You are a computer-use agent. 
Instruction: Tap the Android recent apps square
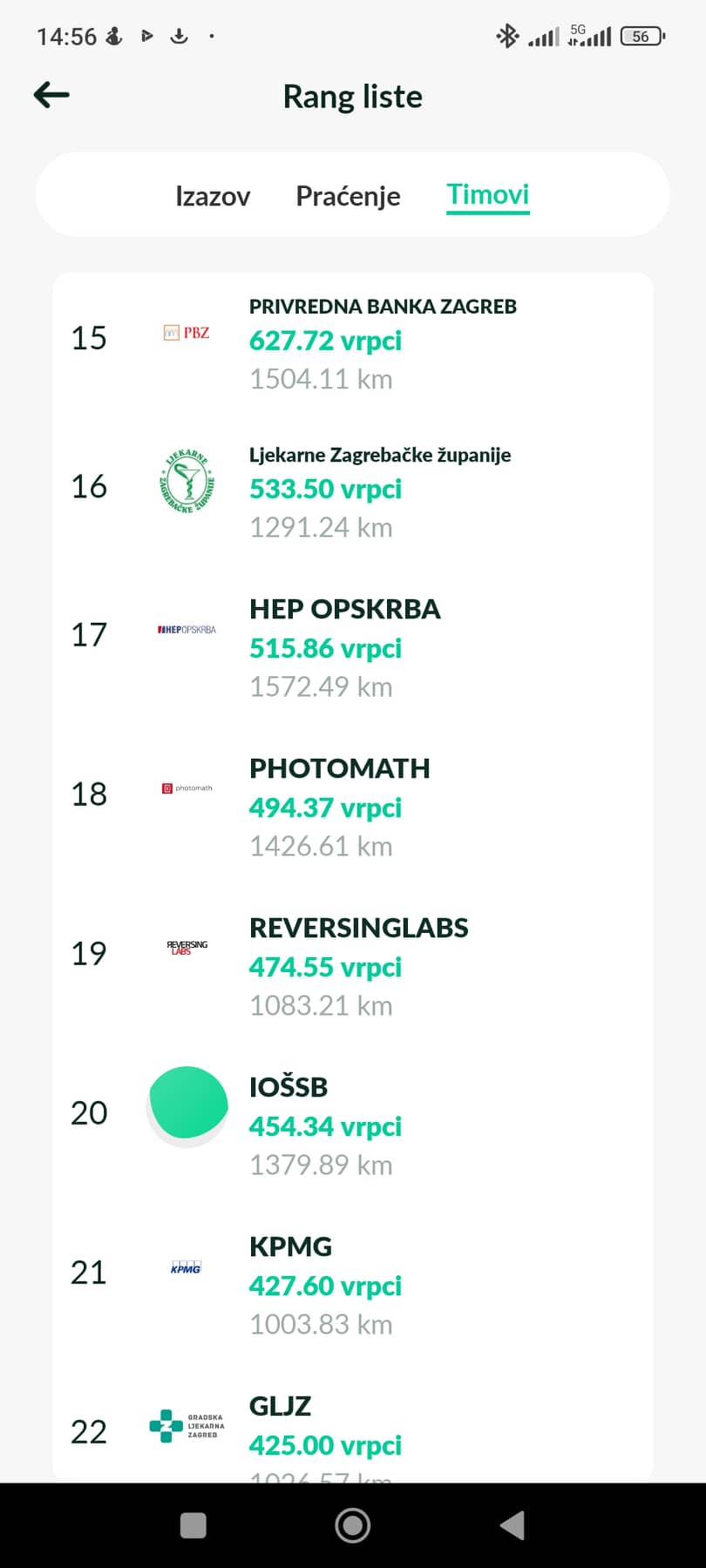193,1525
